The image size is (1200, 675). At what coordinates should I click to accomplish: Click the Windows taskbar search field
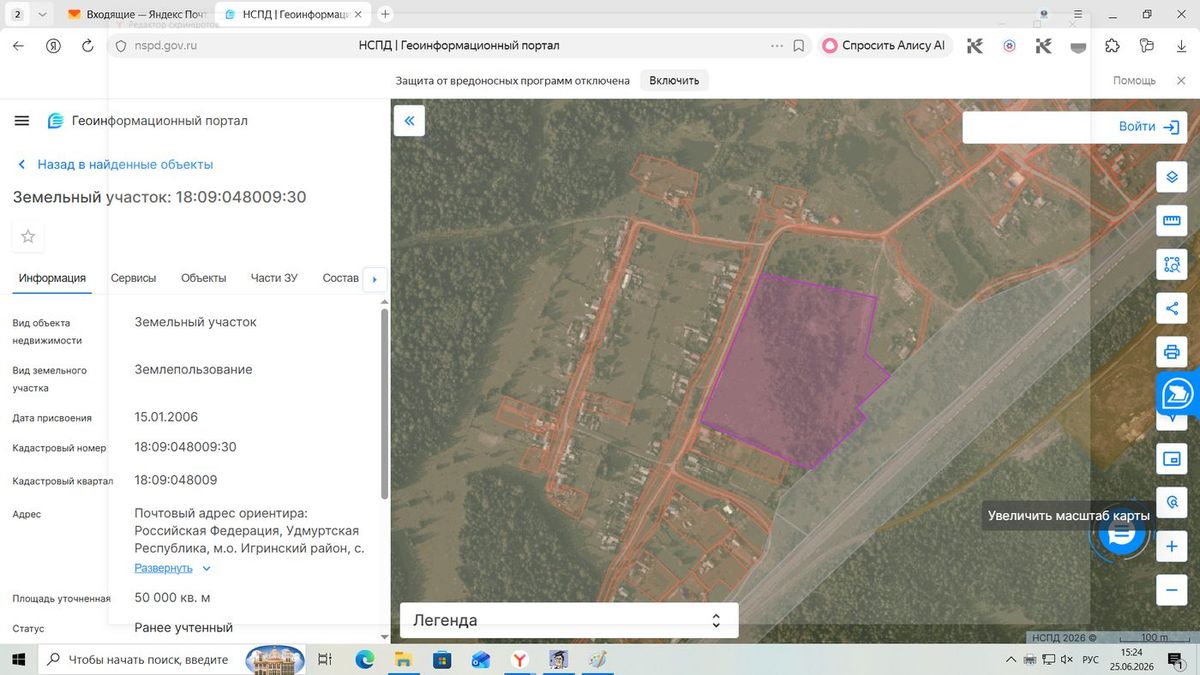coord(143,659)
